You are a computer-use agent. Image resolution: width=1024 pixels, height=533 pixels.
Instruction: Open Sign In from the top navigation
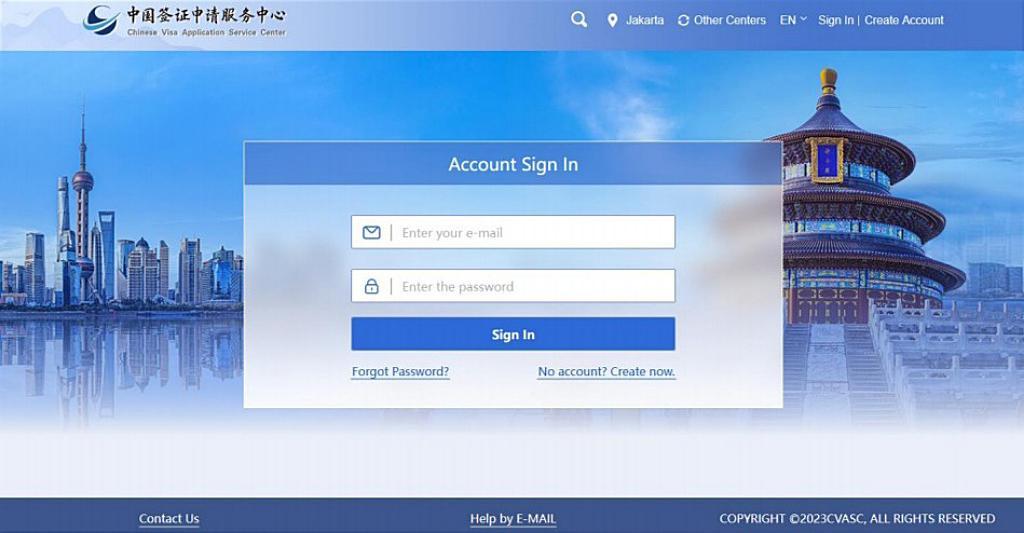click(x=836, y=20)
